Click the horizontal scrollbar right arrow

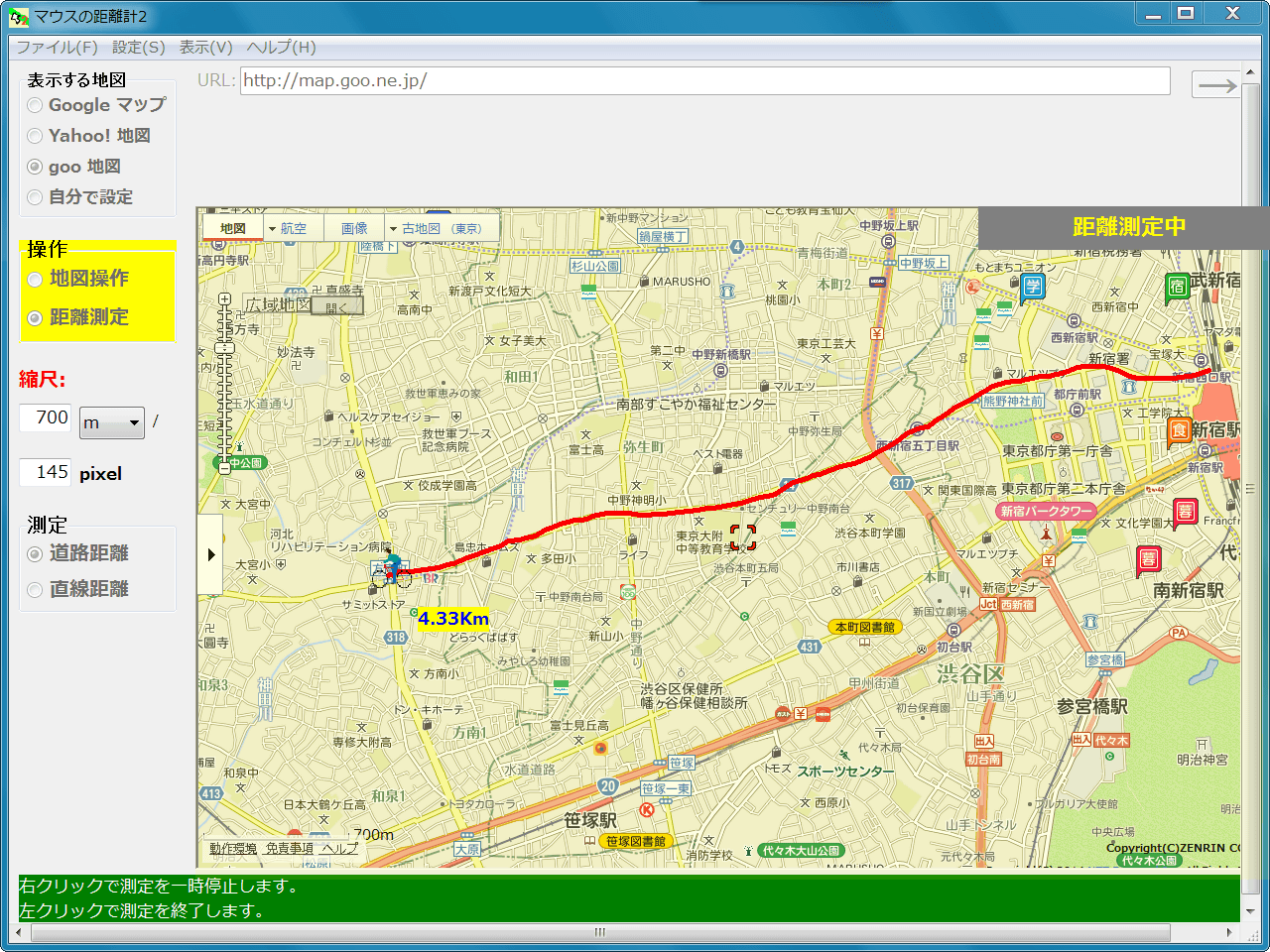coord(1230,933)
